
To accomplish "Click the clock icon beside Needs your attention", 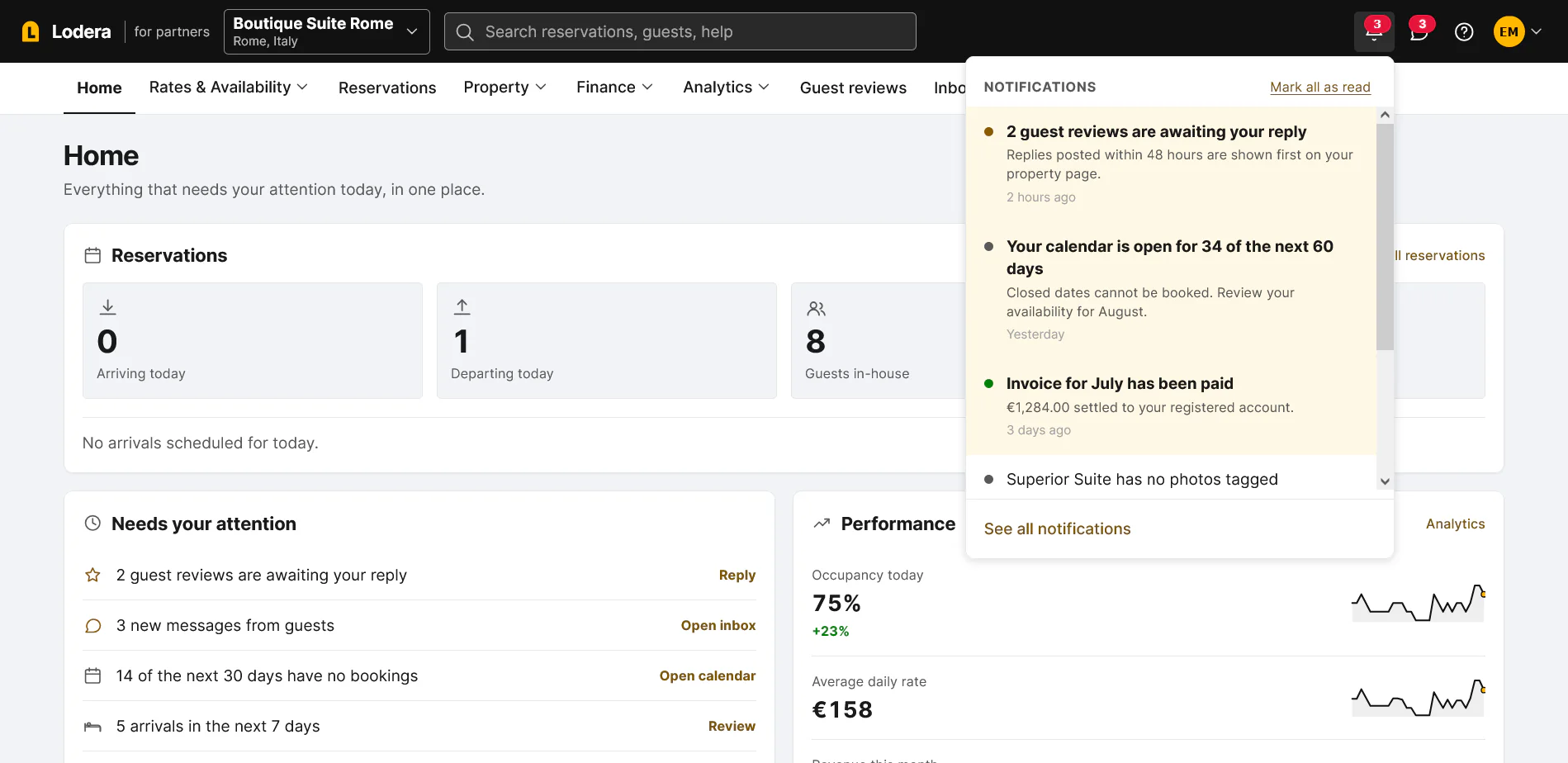I will coord(92,524).
